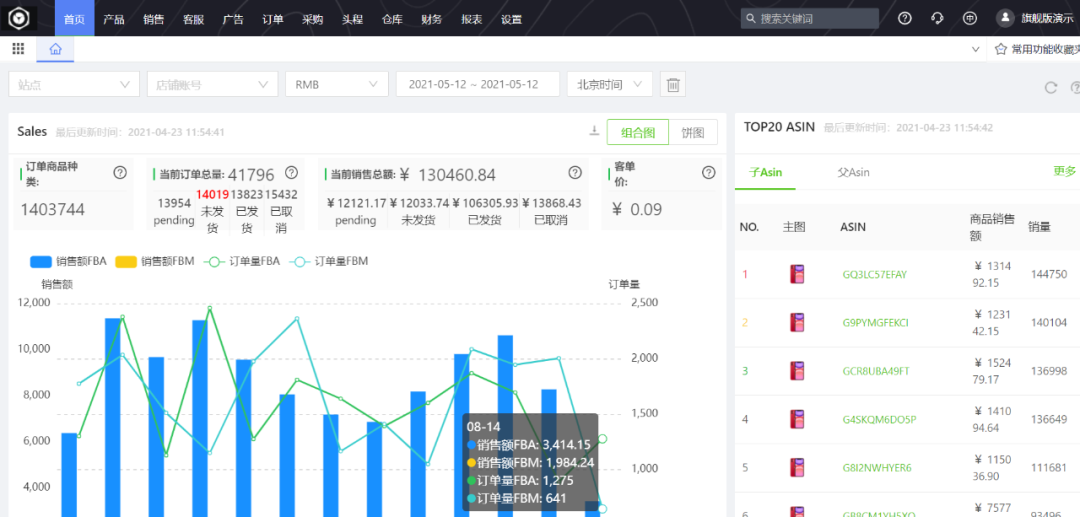The image size is (1080, 517).
Task: Contact support via the headset icon
Action: pyautogui.click(x=937, y=18)
